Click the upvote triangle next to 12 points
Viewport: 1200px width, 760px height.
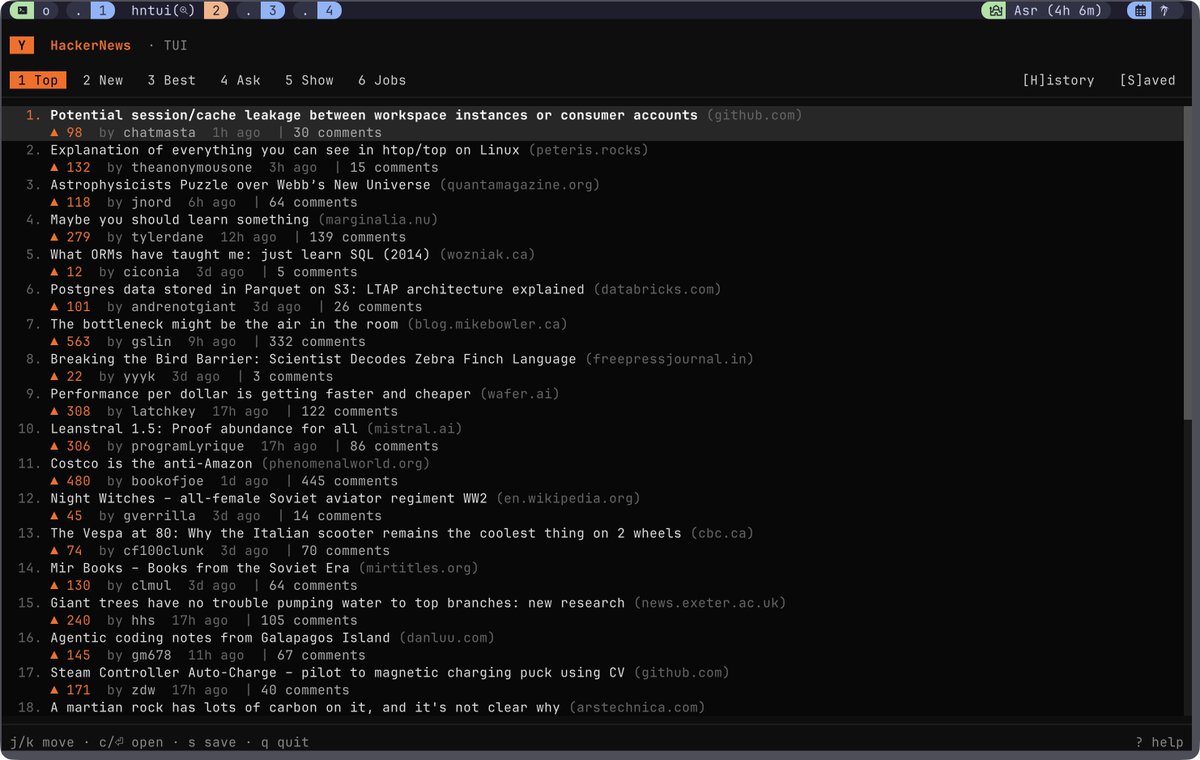(55, 272)
